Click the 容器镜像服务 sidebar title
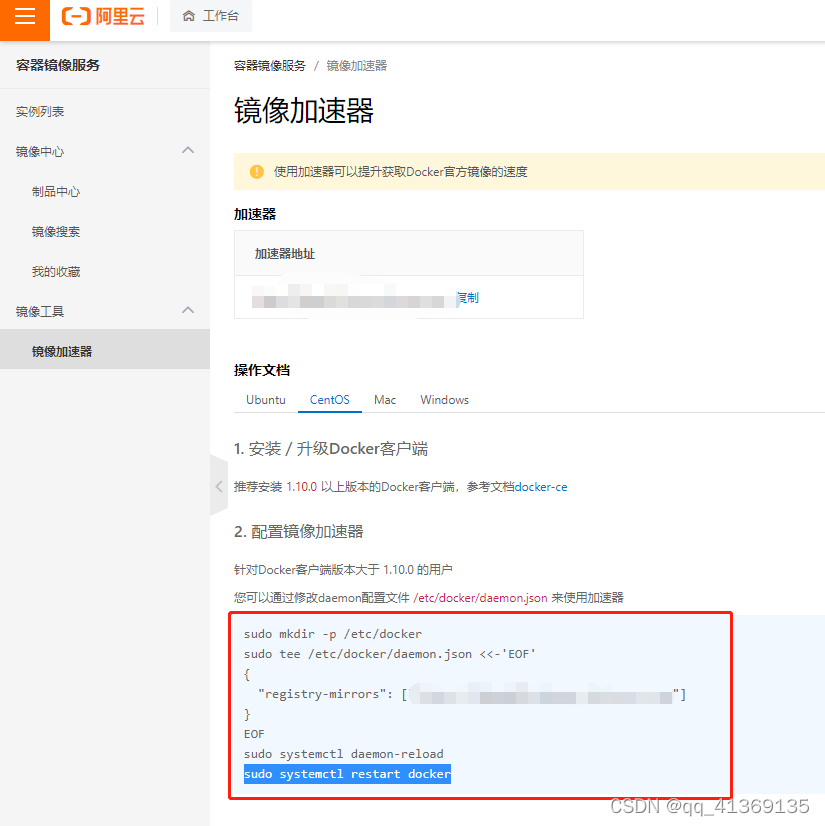 (58, 65)
